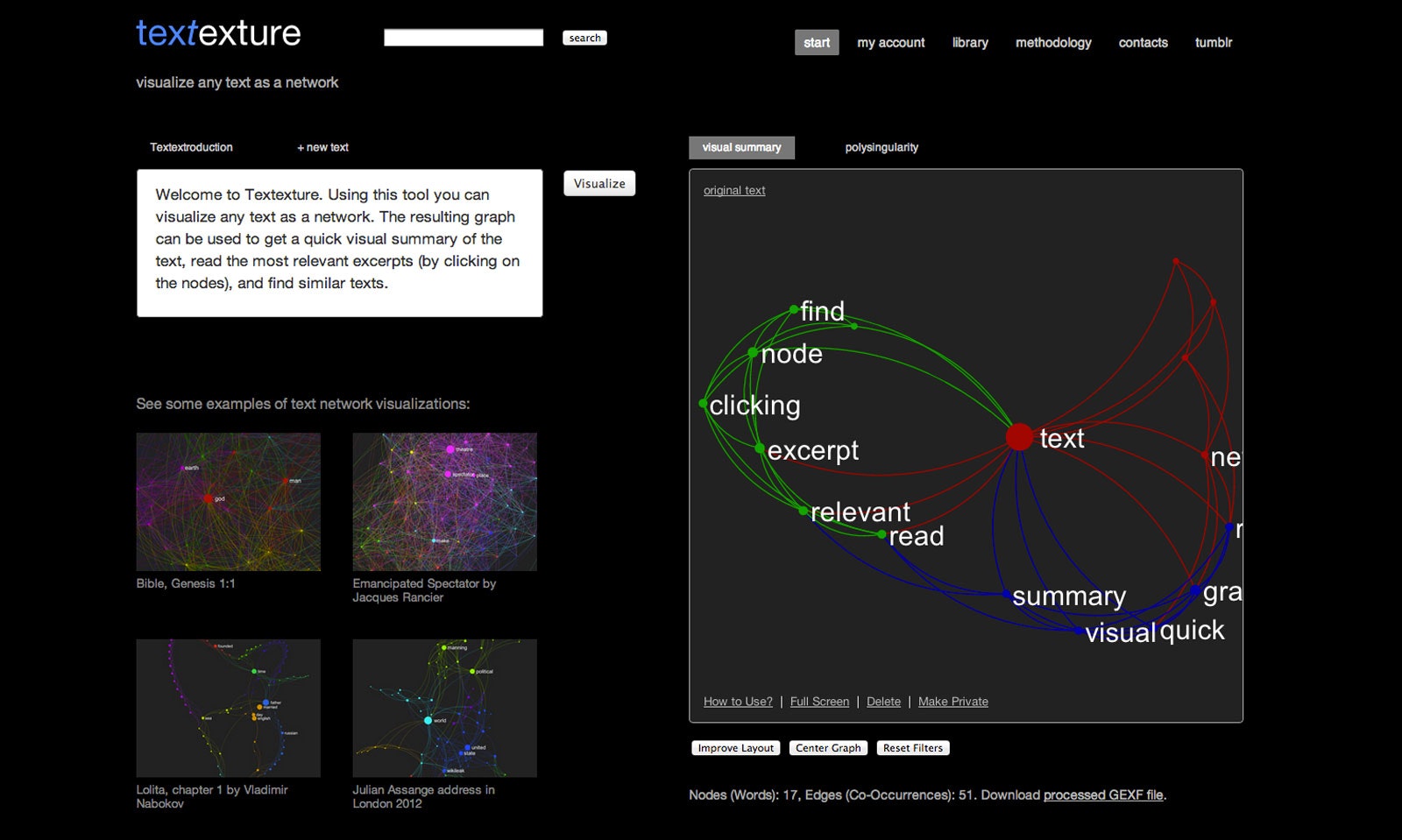Open the Lolita chapter 1 thumbnail
This screenshot has width=1402, height=840.
pos(228,708)
